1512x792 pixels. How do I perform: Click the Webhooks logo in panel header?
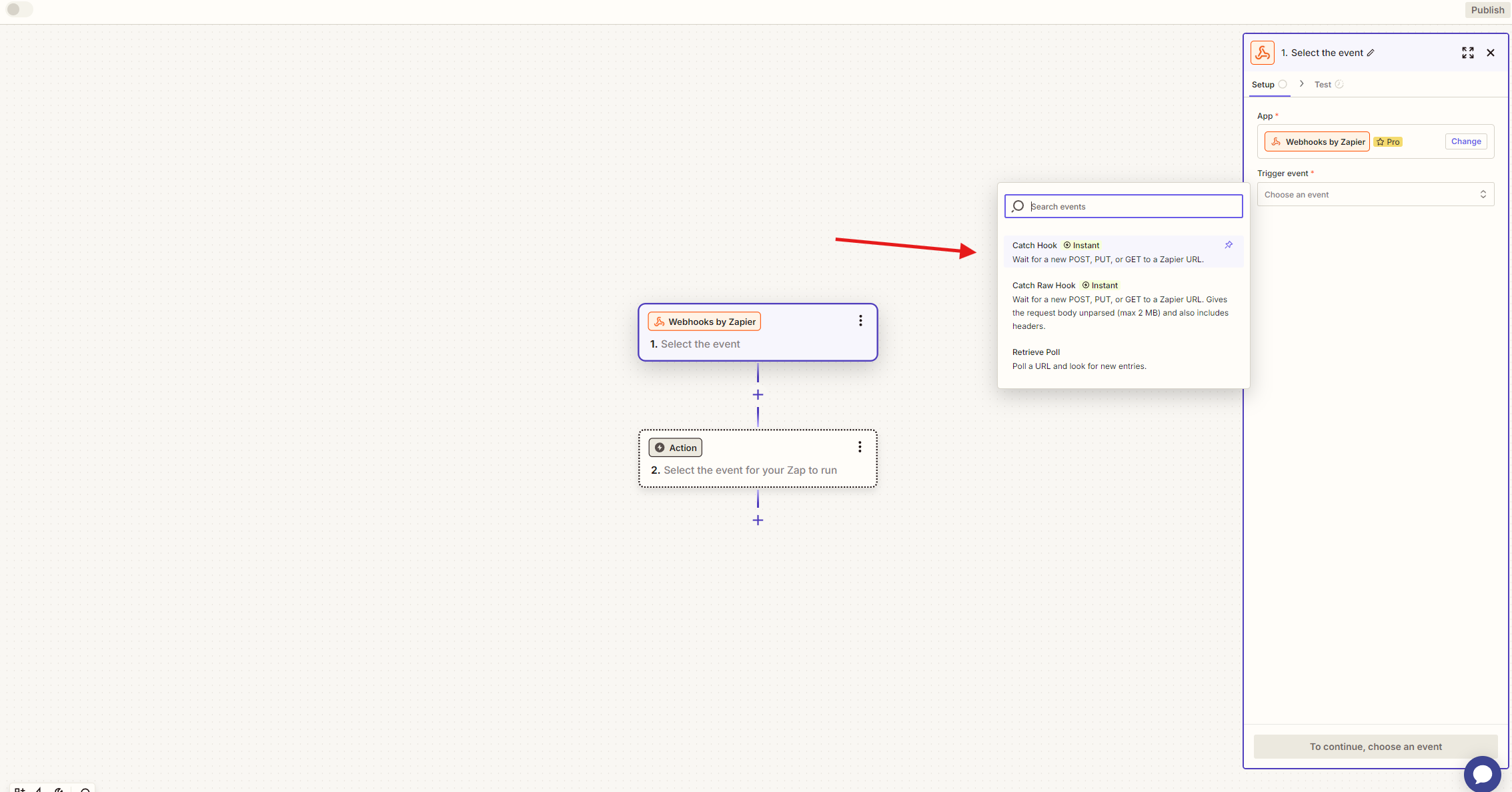click(1262, 53)
